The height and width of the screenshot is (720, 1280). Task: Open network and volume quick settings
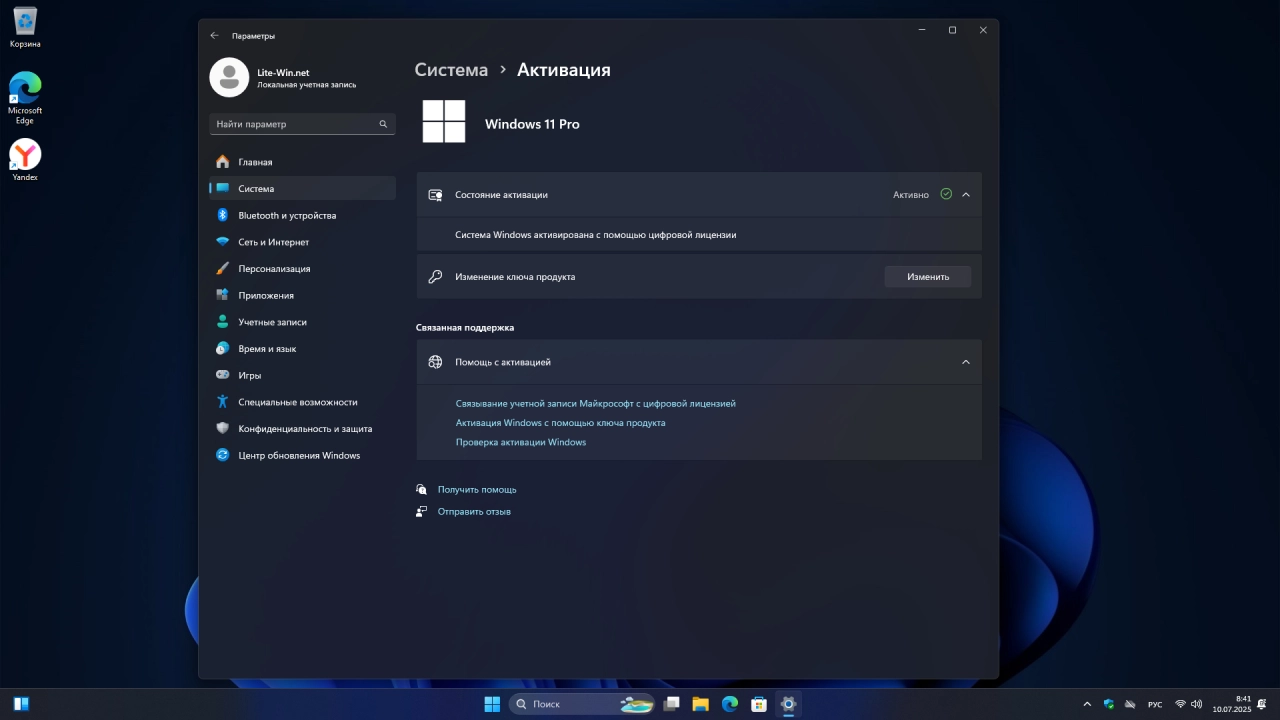(x=1189, y=704)
